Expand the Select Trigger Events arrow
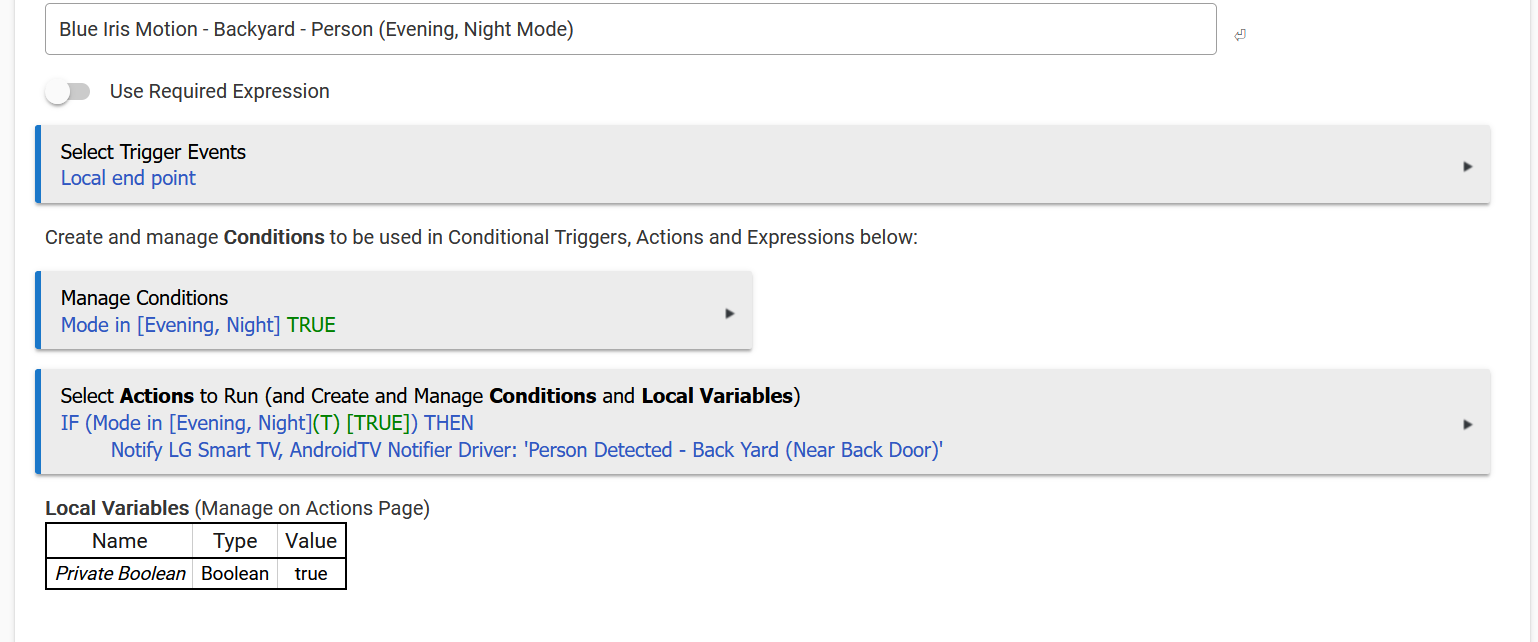 point(1467,166)
